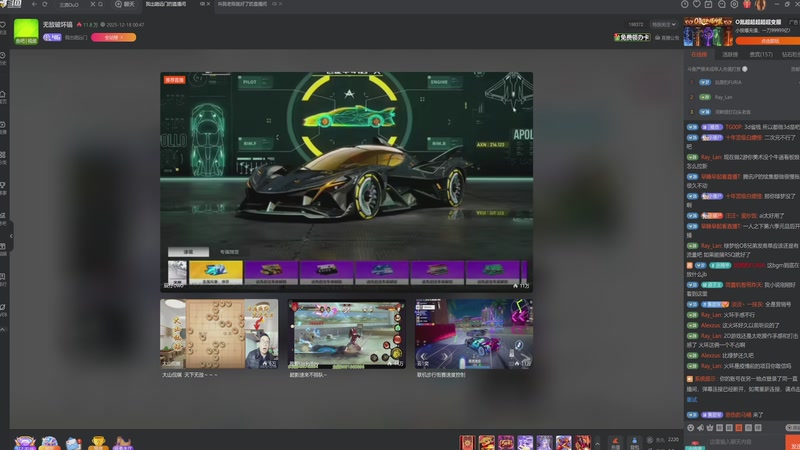Open the clock history icon in left sidebar
Image resolution: width=800 pixels, height=450 pixels.
(x=3, y=55)
